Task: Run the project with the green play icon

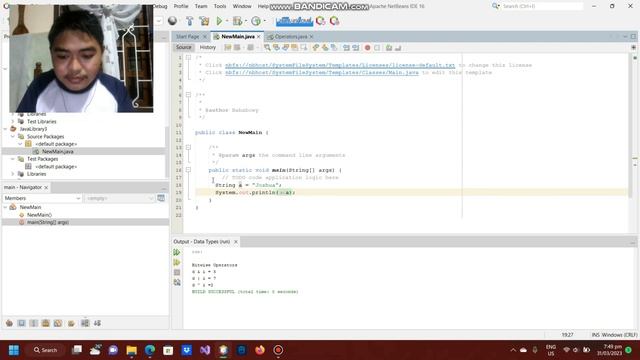Action: [219, 21]
